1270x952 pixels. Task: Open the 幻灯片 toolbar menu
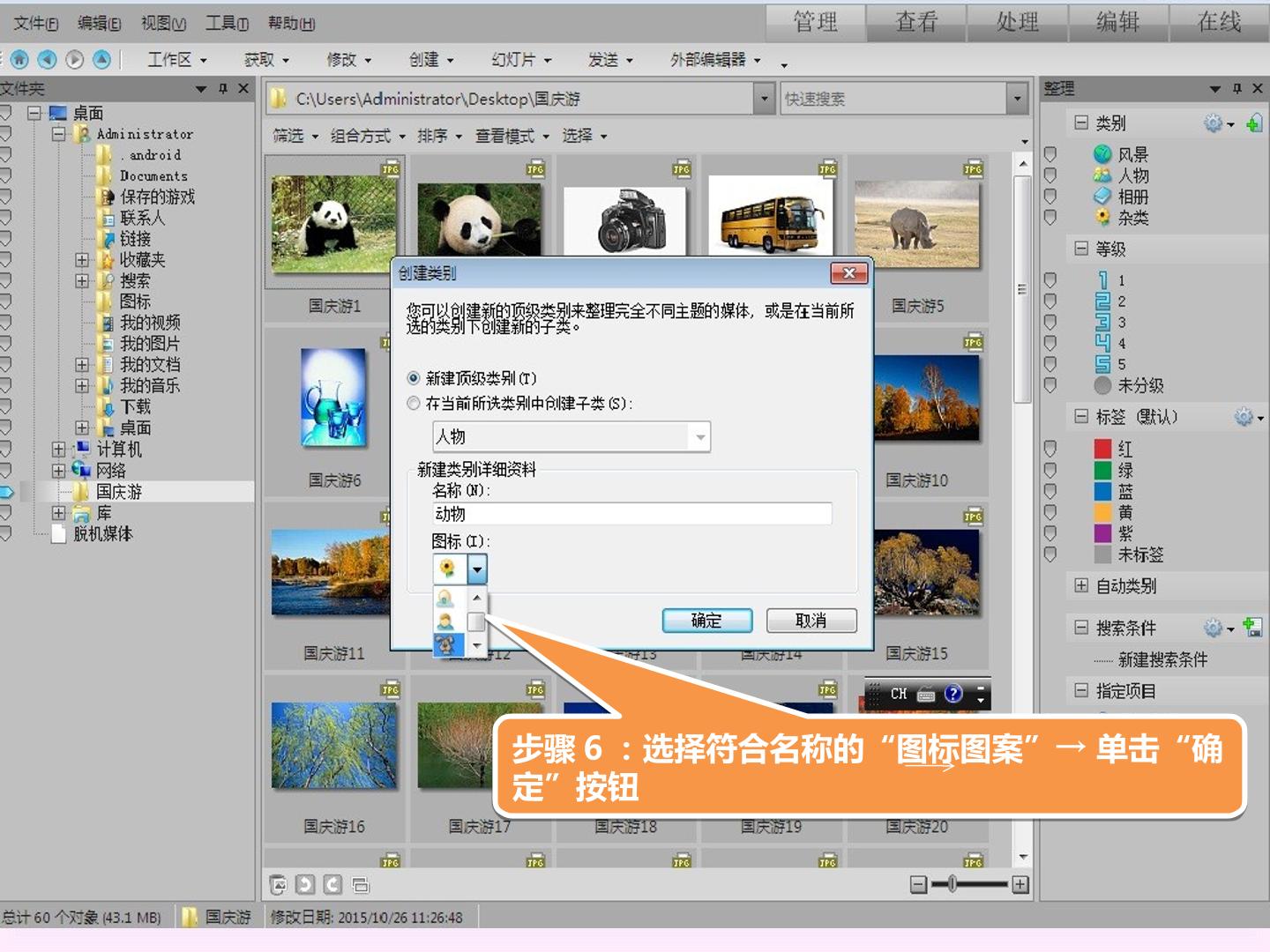coord(521,60)
